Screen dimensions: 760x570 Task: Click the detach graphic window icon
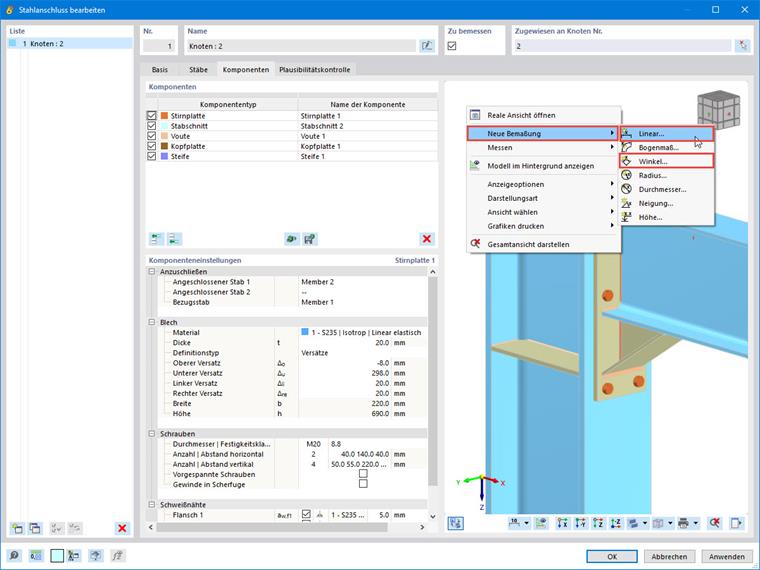(x=736, y=523)
